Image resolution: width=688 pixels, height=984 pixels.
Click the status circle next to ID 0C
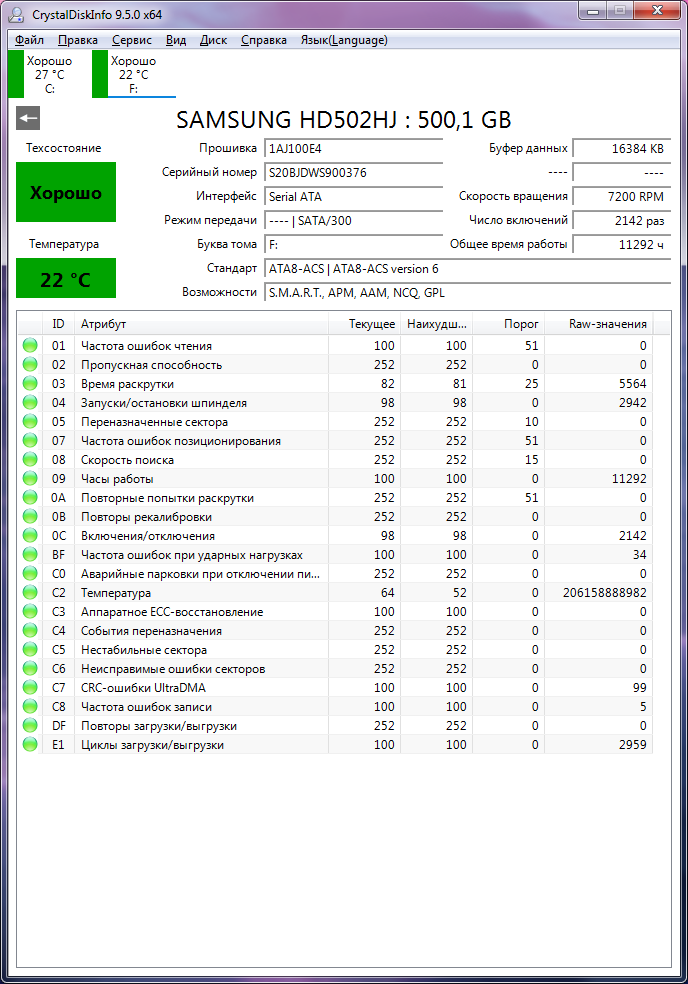30,535
